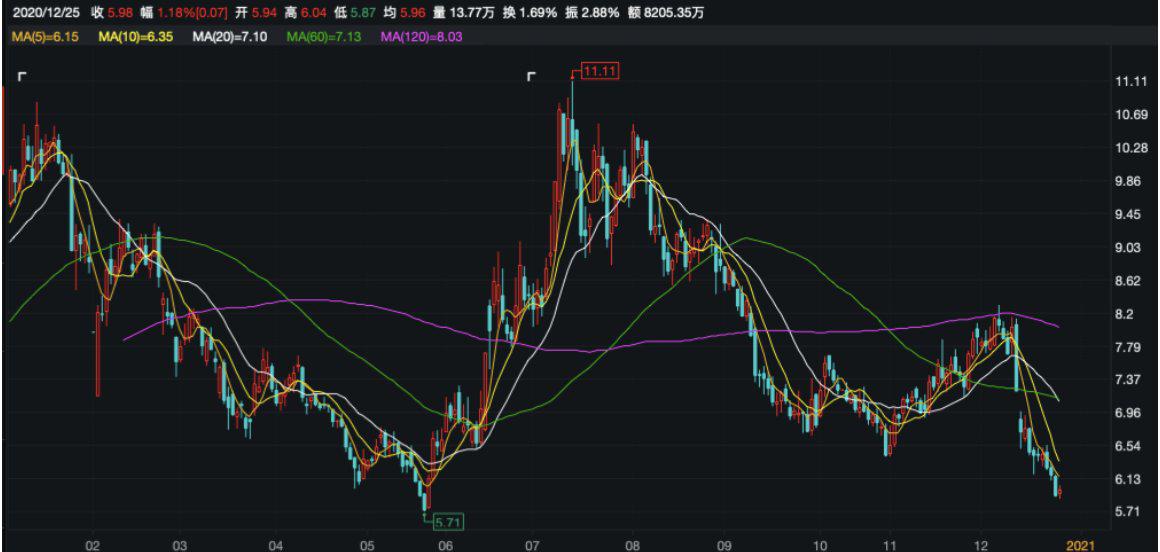Click the change value 1.18%[0.07]
1160x552 pixels.
(x=192, y=13)
